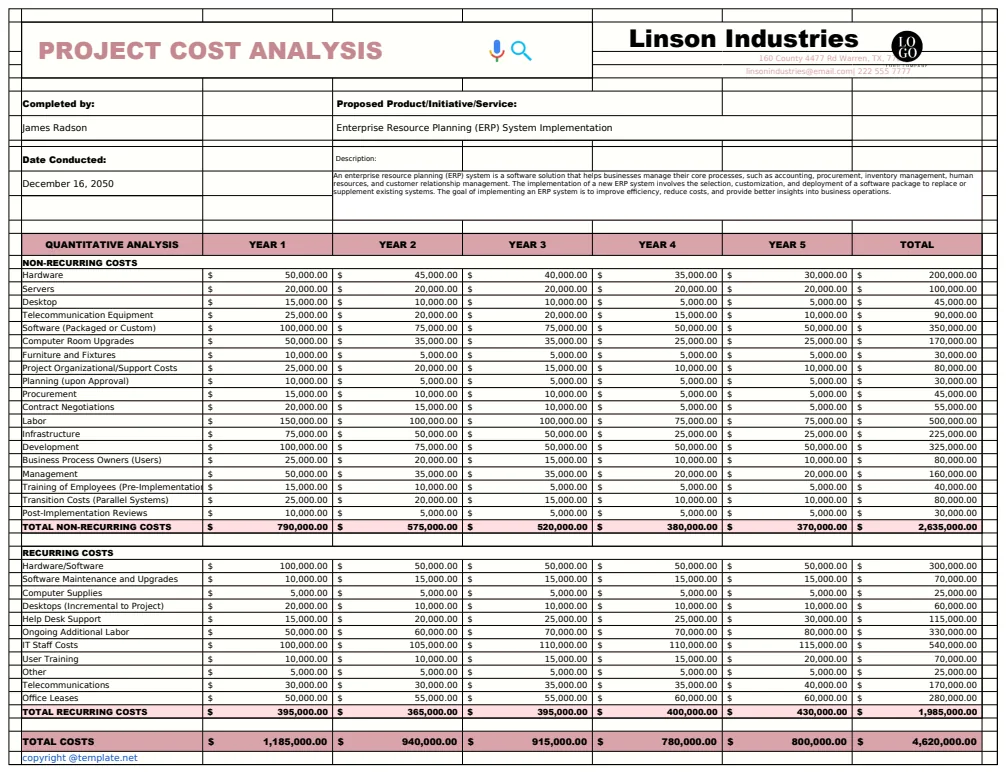Select the Software Maintenance and Upgrades label
Screen dimensions: 1006x774
point(100,579)
